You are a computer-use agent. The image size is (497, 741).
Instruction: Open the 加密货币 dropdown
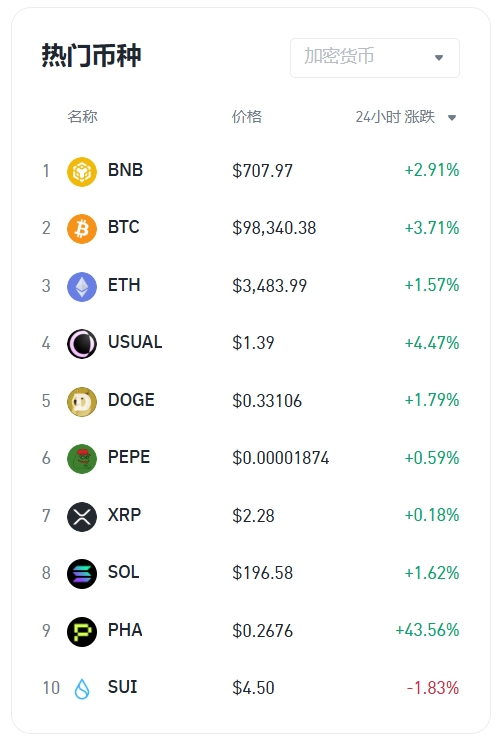tap(375, 58)
